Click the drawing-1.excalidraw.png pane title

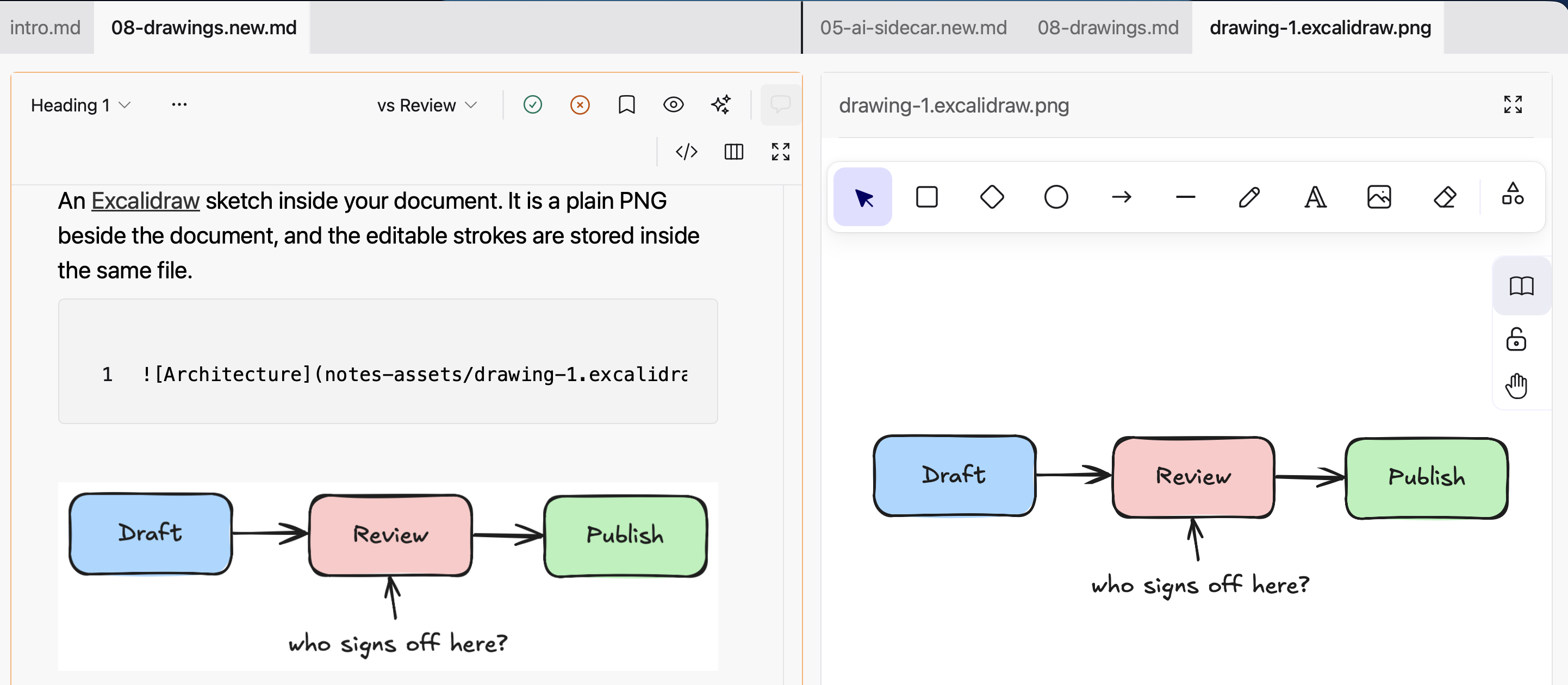click(954, 105)
